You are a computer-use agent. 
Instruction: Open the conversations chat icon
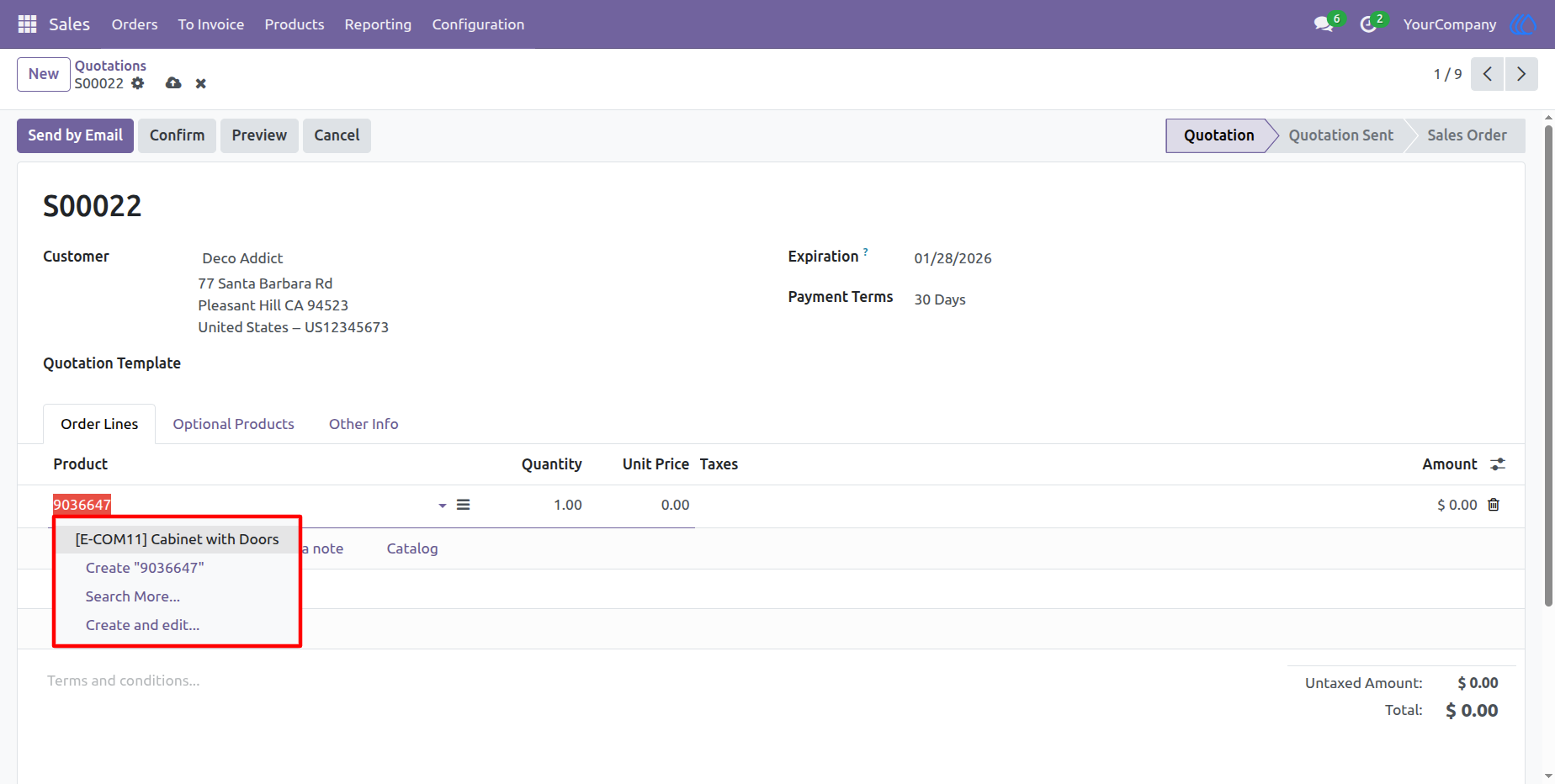[x=1324, y=24]
